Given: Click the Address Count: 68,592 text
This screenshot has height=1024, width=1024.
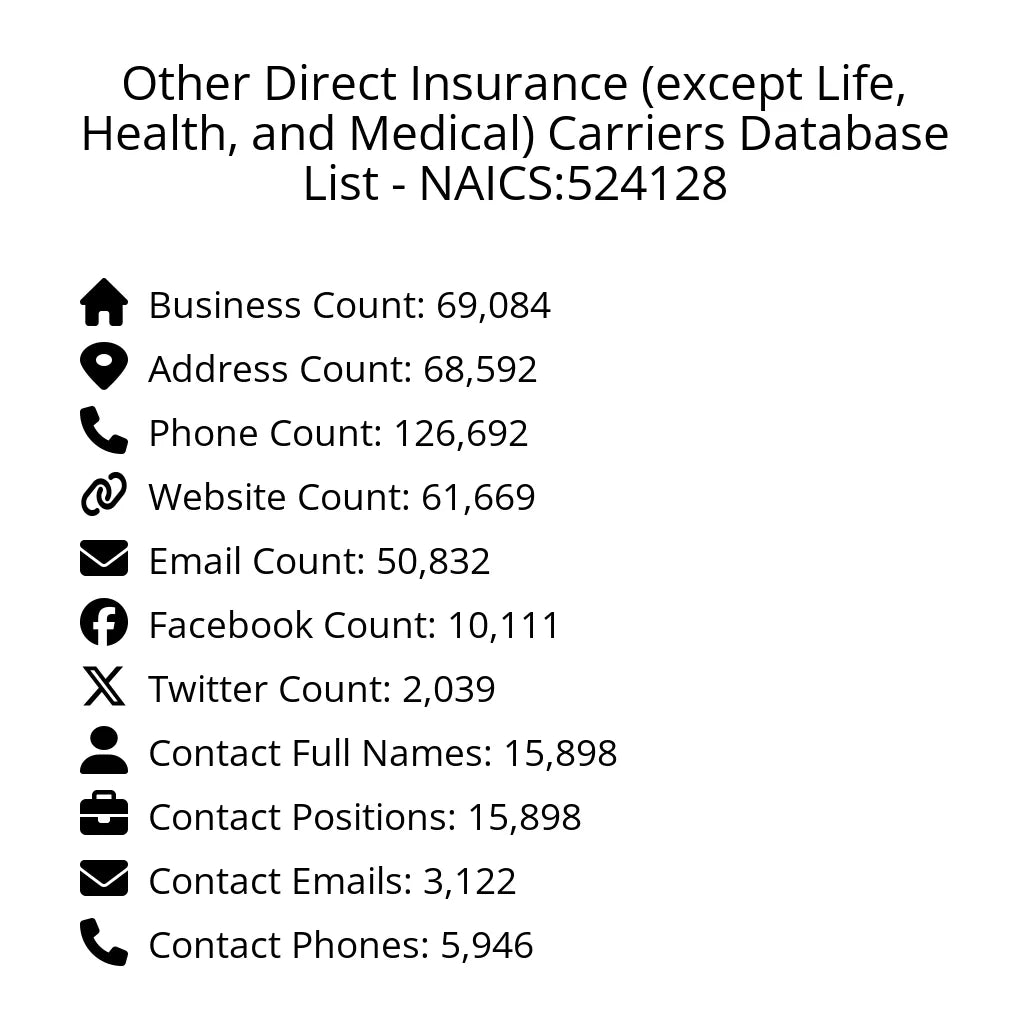Looking at the screenshot, I should (342, 369).
